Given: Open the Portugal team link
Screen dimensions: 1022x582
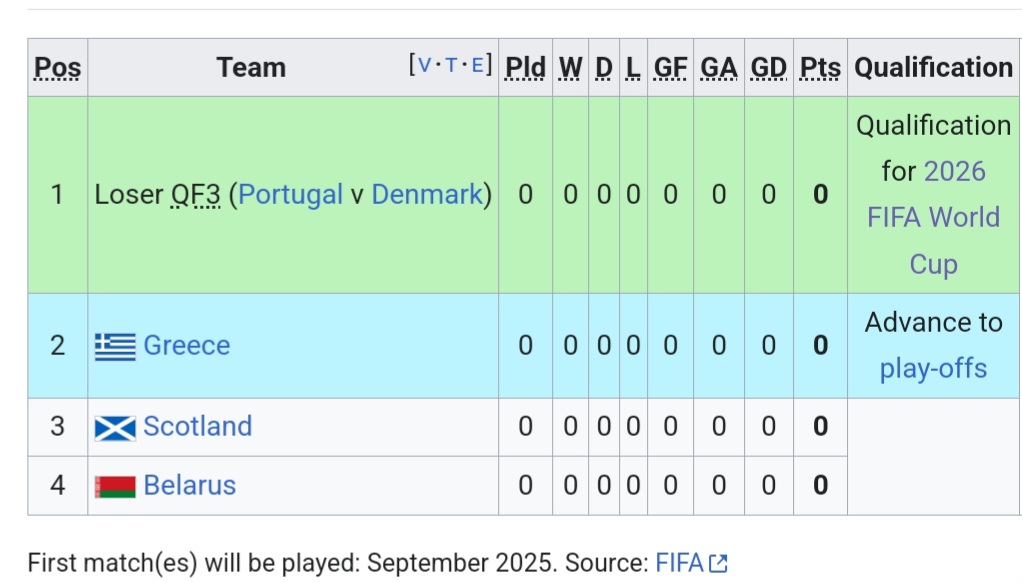Looking at the screenshot, I should pos(291,194).
